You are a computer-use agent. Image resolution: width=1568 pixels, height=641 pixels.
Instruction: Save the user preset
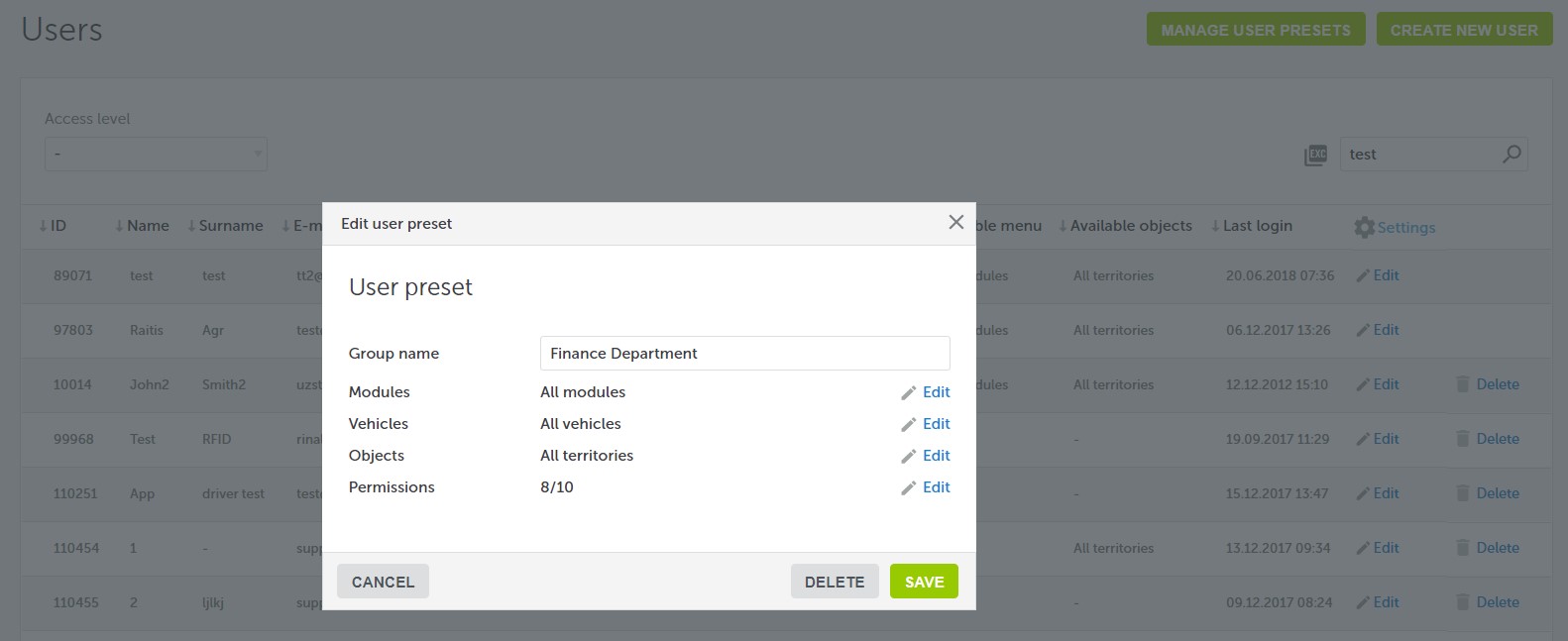click(924, 582)
